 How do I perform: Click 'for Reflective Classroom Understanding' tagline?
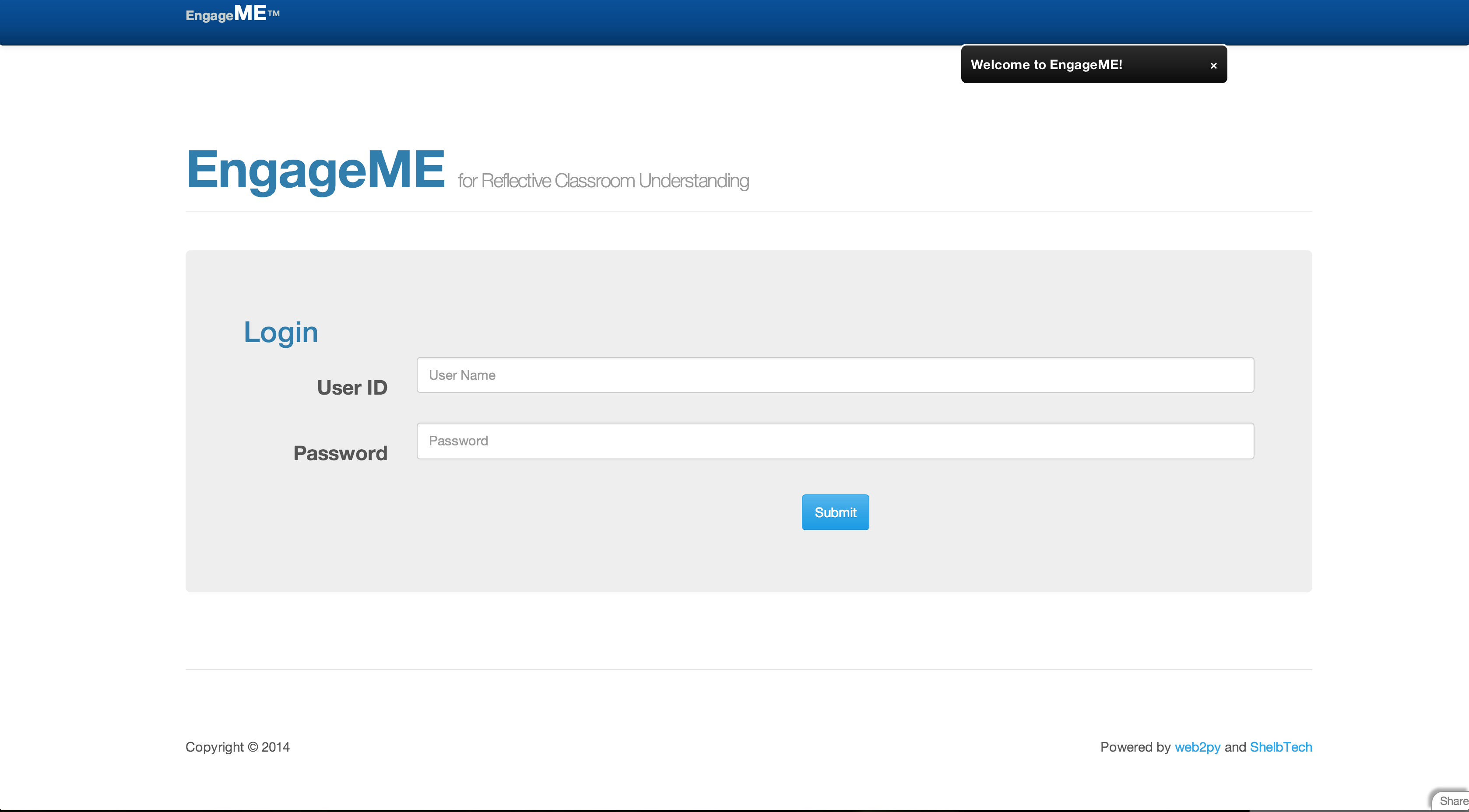[x=603, y=181]
